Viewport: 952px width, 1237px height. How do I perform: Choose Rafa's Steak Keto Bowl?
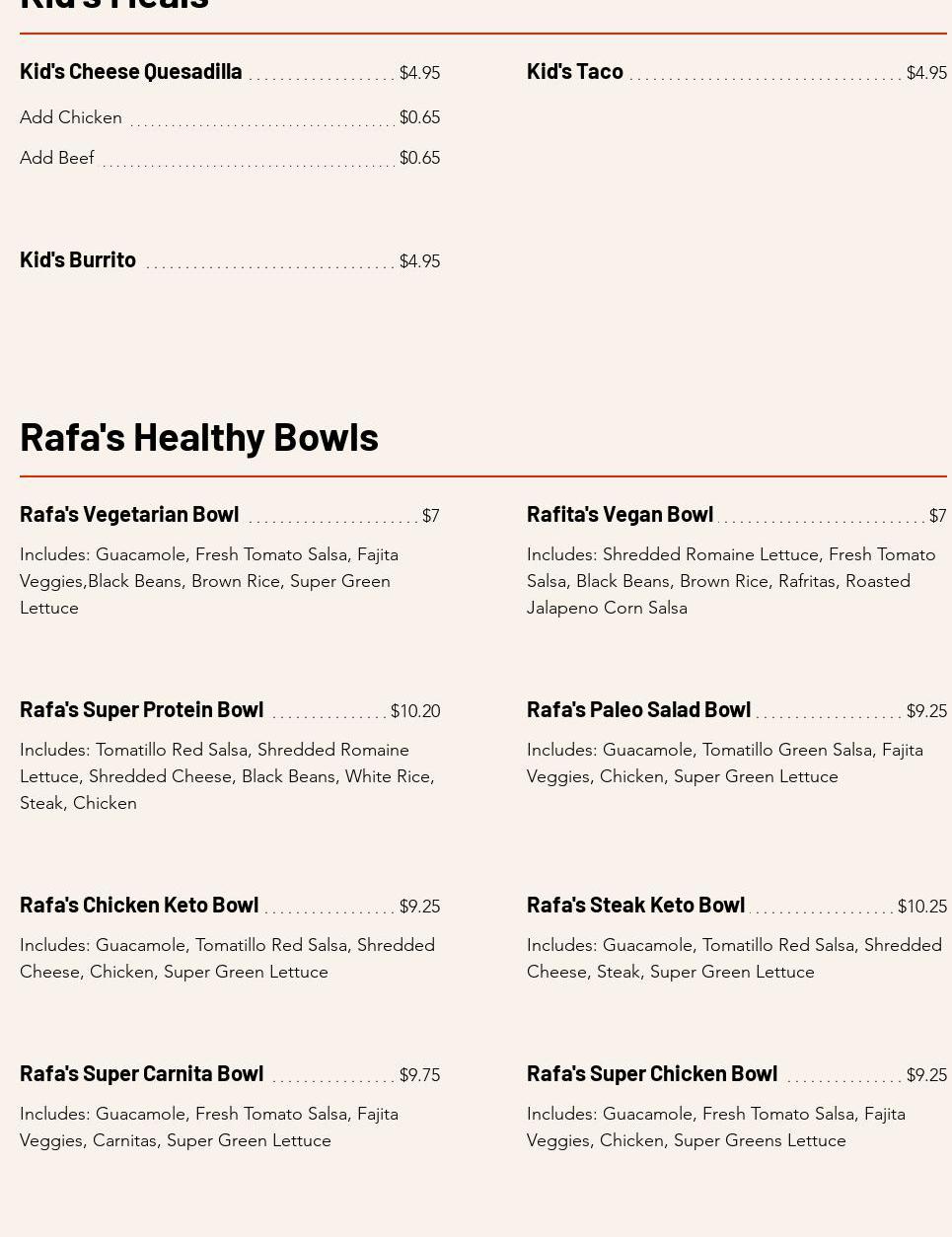pos(635,905)
